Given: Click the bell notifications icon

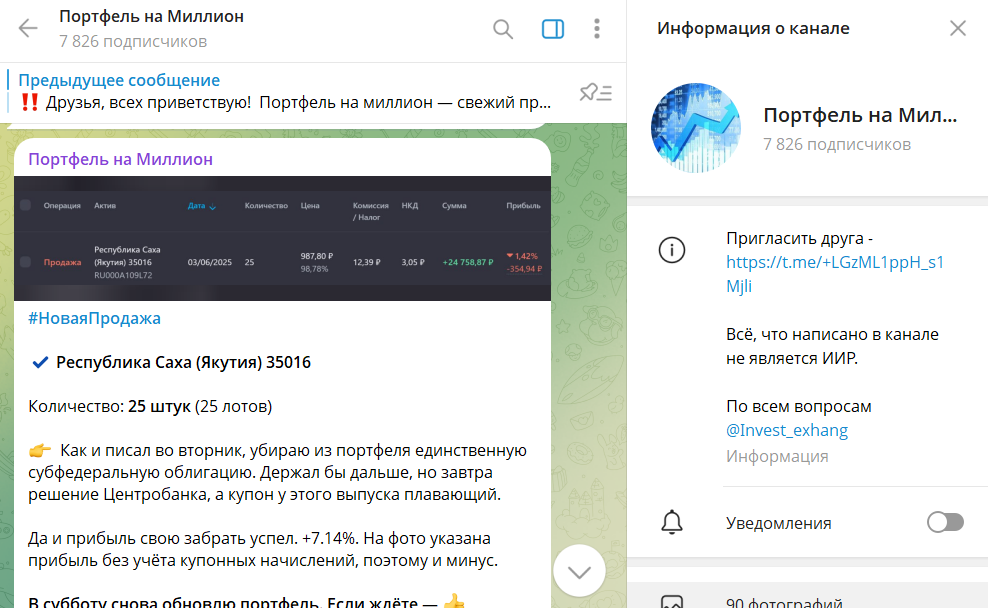Looking at the screenshot, I should pos(672,522).
